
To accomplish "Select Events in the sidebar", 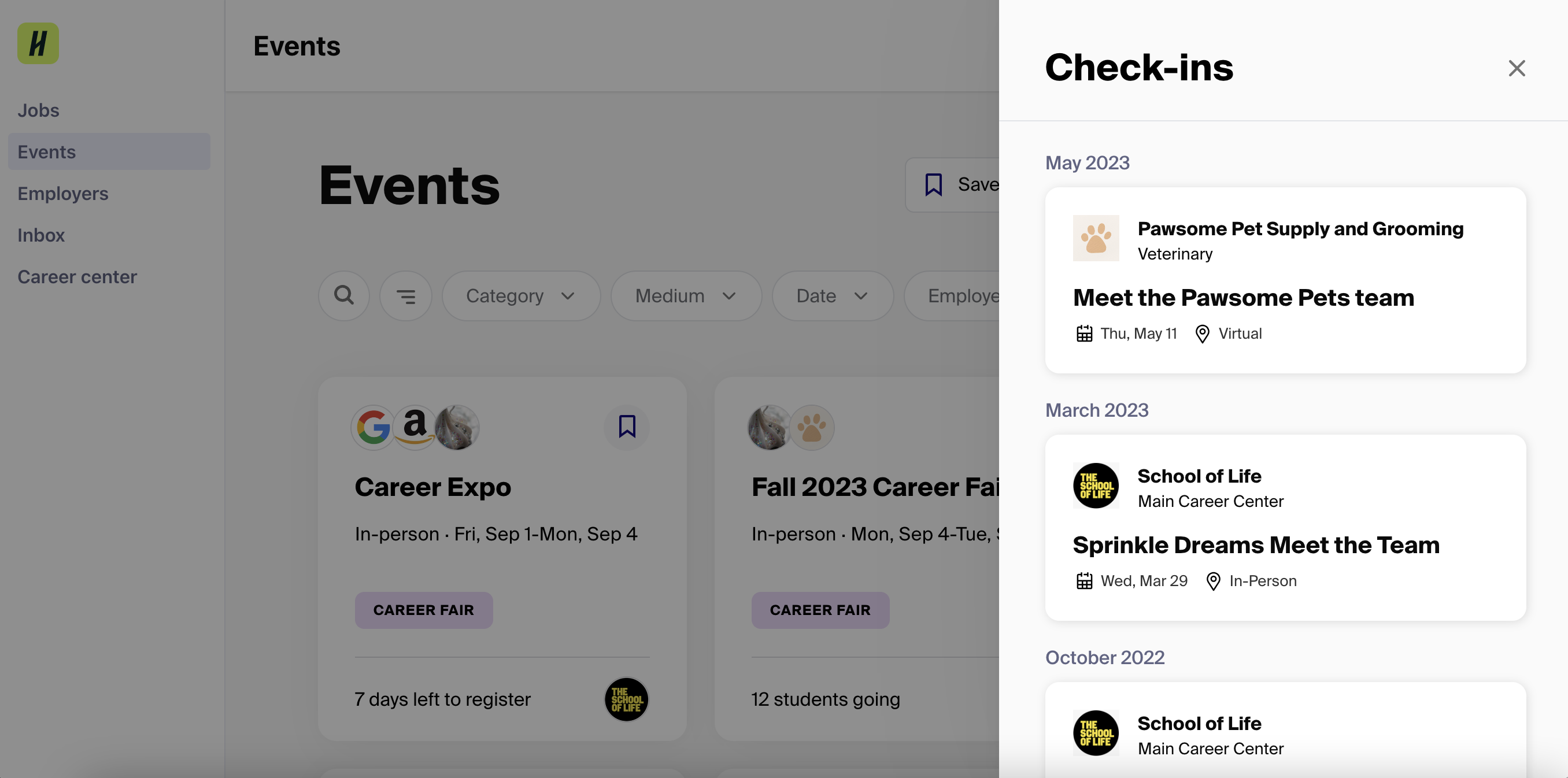I will click(x=109, y=151).
